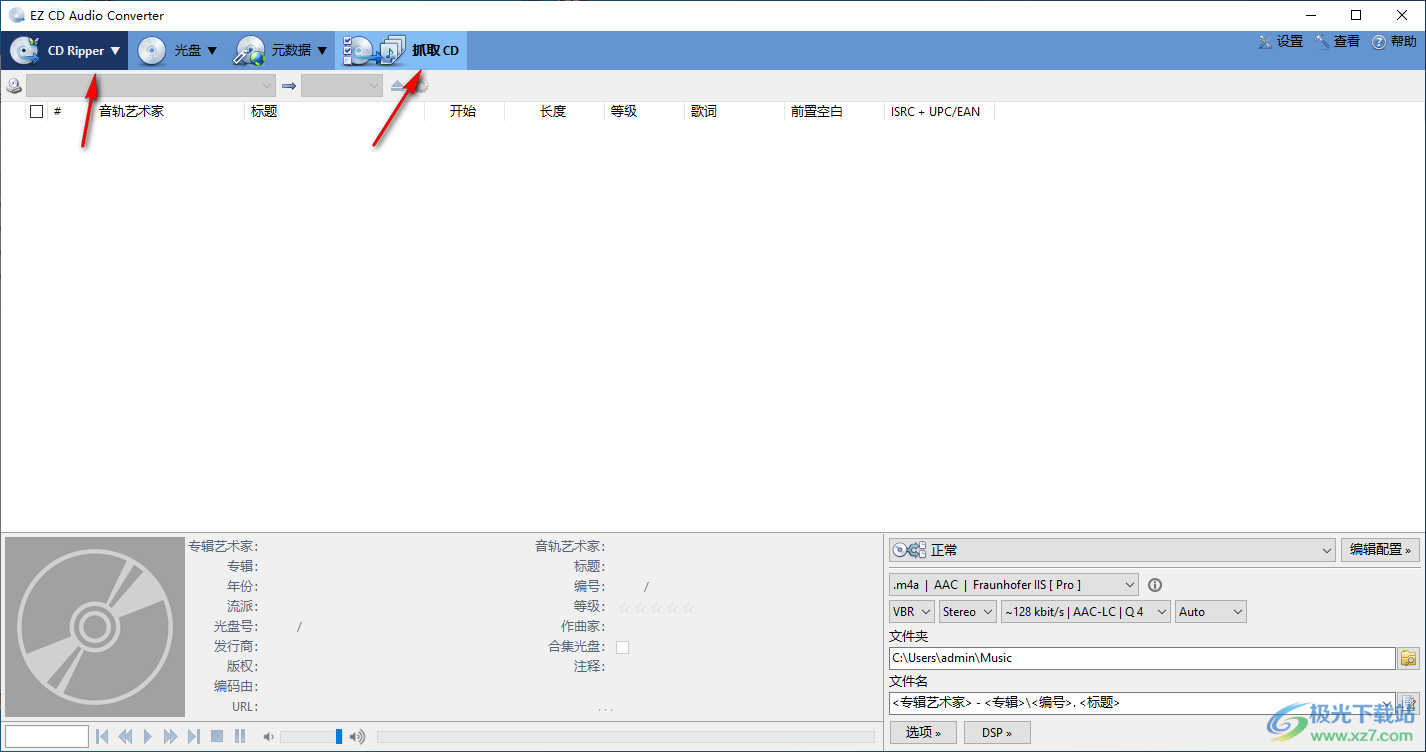Click the 文件夹 output path field

click(1142, 658)
